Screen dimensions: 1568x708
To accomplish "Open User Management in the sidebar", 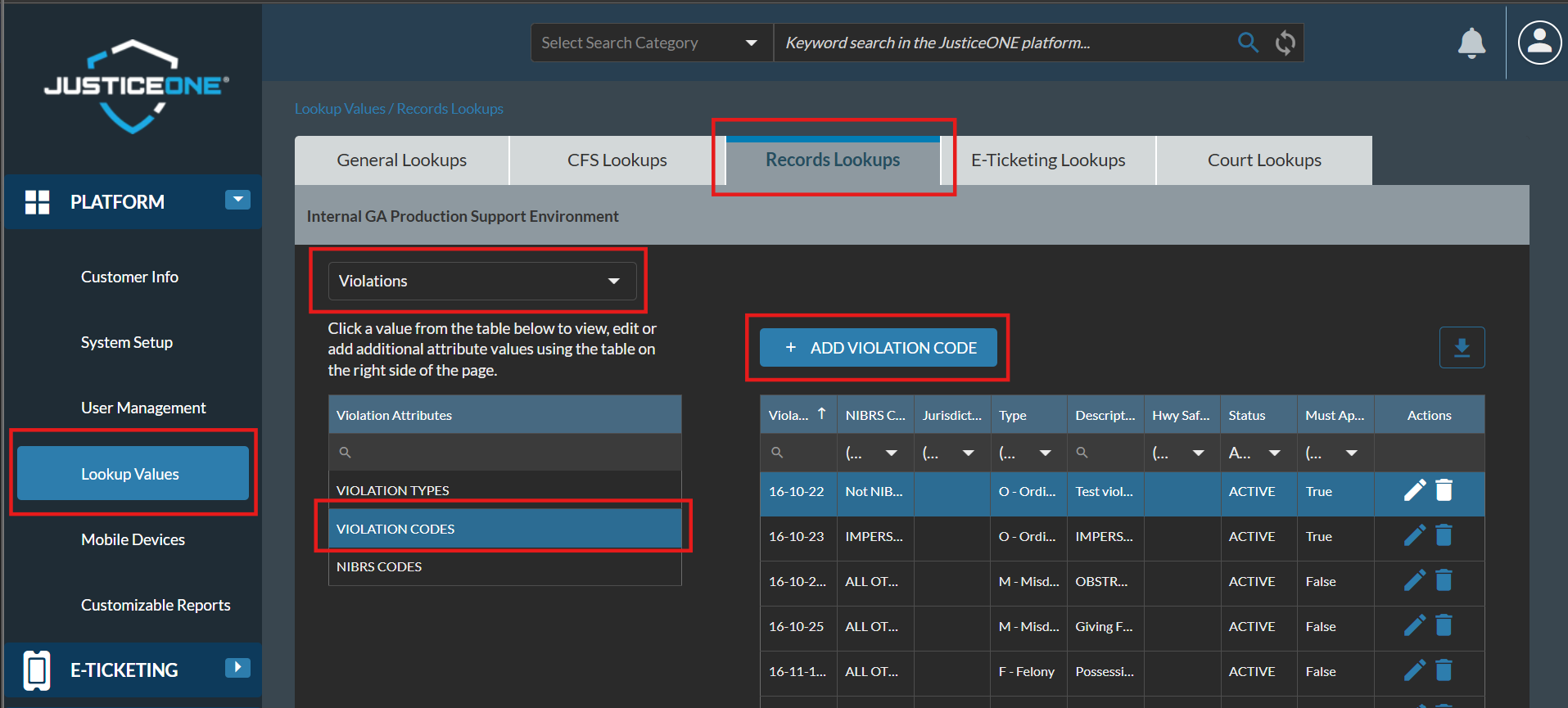I will 143,408.
